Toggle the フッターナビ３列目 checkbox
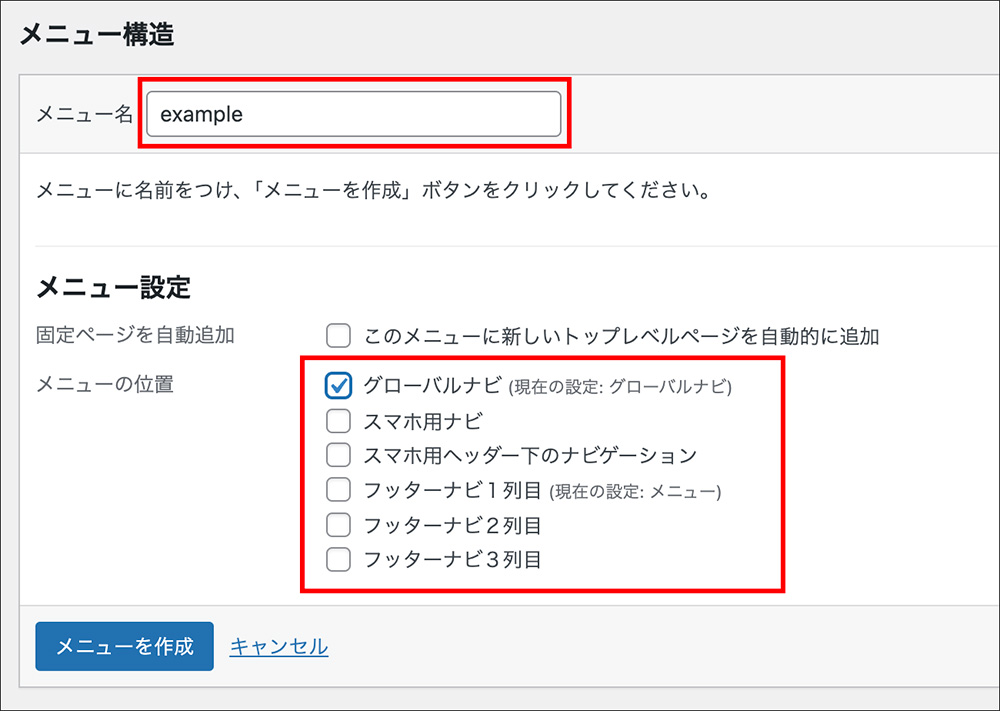1000x711 pixels. [x=338, y=560]
